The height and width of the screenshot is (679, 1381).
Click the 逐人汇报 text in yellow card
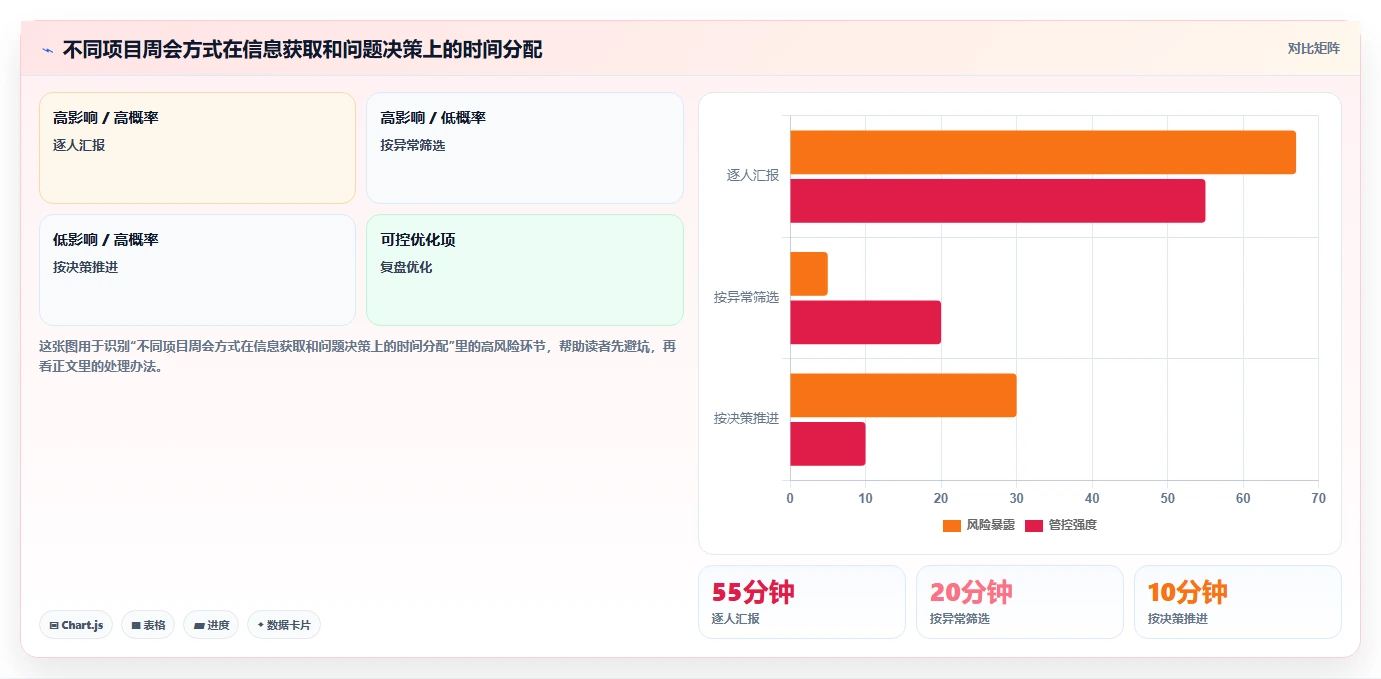click(79, 146)
